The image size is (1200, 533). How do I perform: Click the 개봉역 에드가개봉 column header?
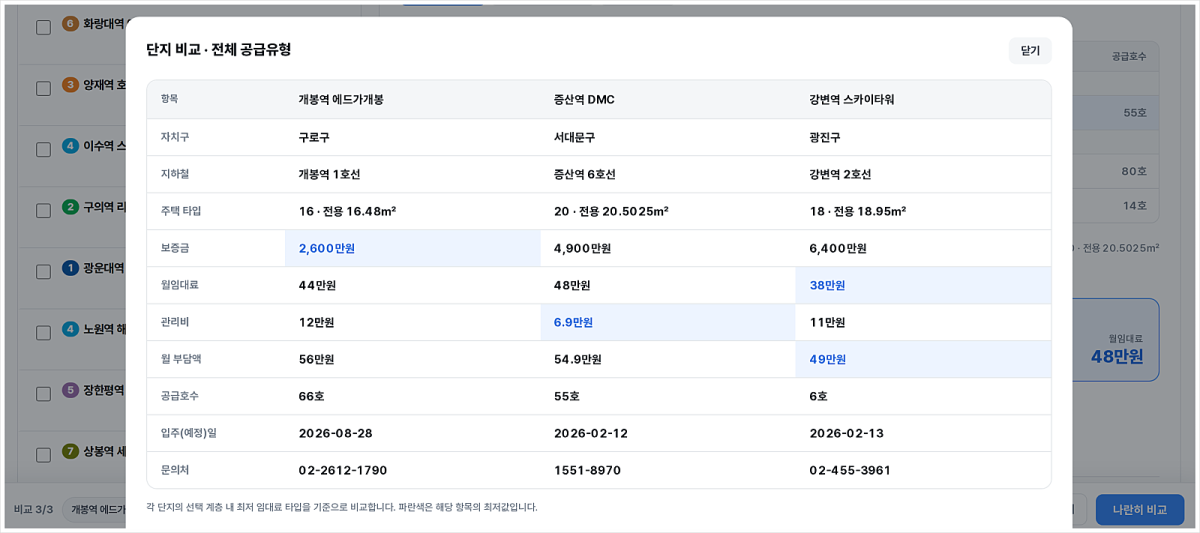[x=341, y=100]
